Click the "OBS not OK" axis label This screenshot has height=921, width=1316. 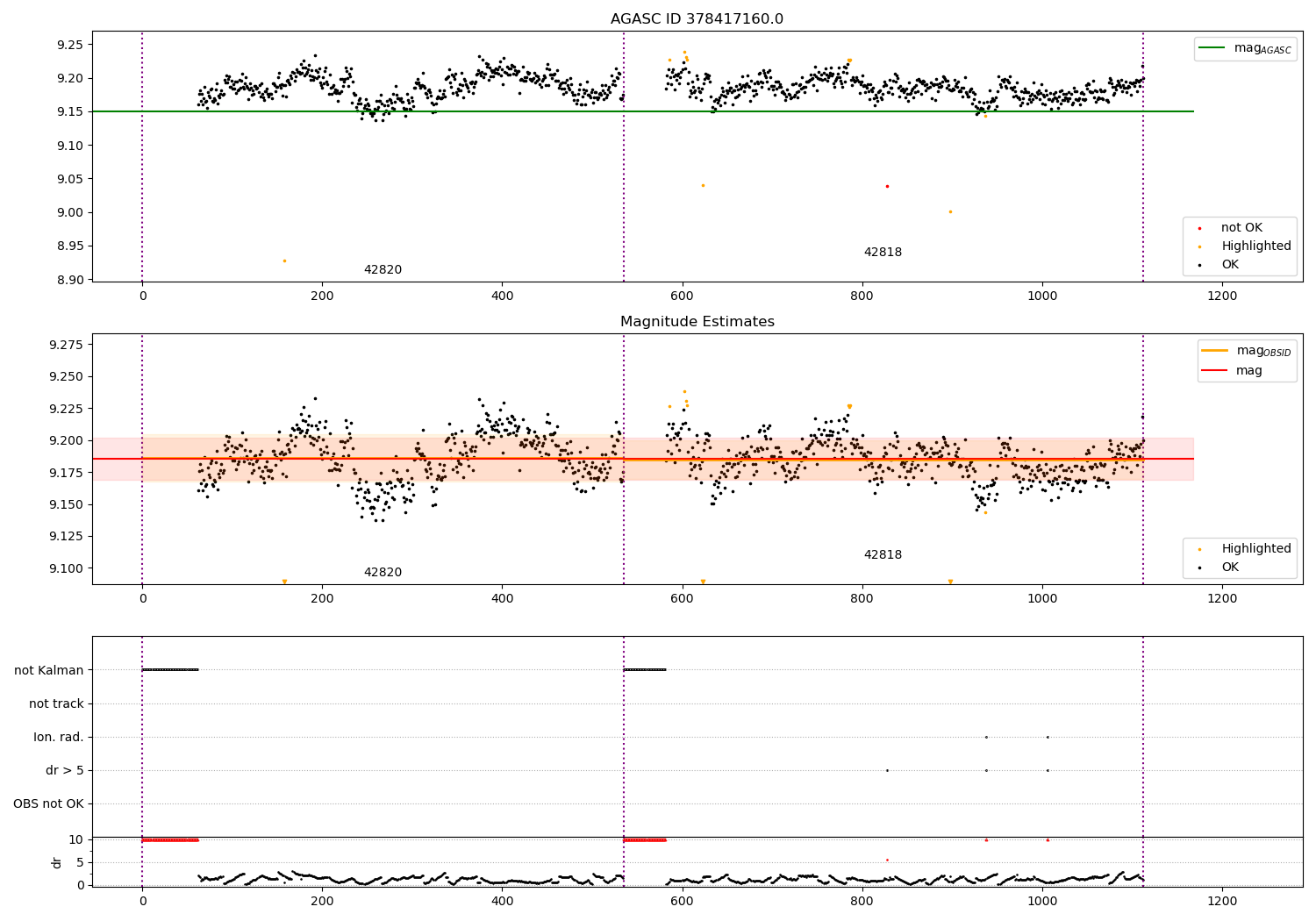click(48, 804)
